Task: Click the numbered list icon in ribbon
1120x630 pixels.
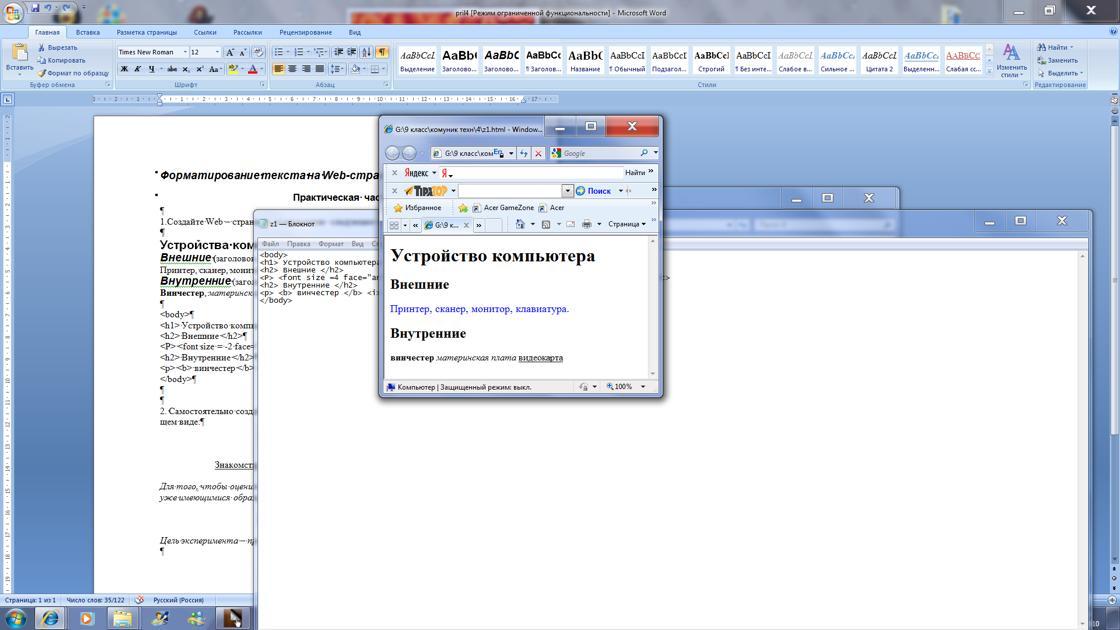Action: click(299, 52)
